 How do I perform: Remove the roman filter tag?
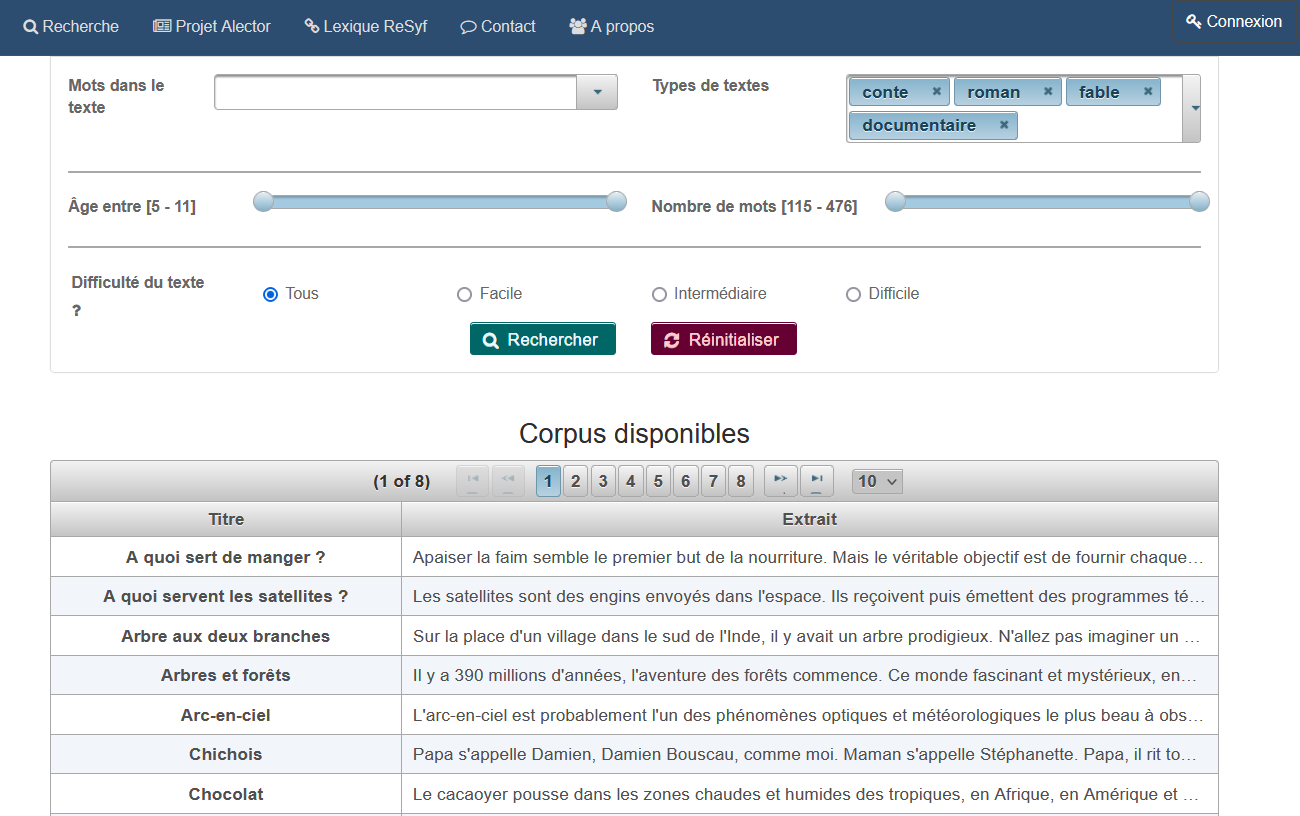pyautogui.click(x=1048, y=92)
